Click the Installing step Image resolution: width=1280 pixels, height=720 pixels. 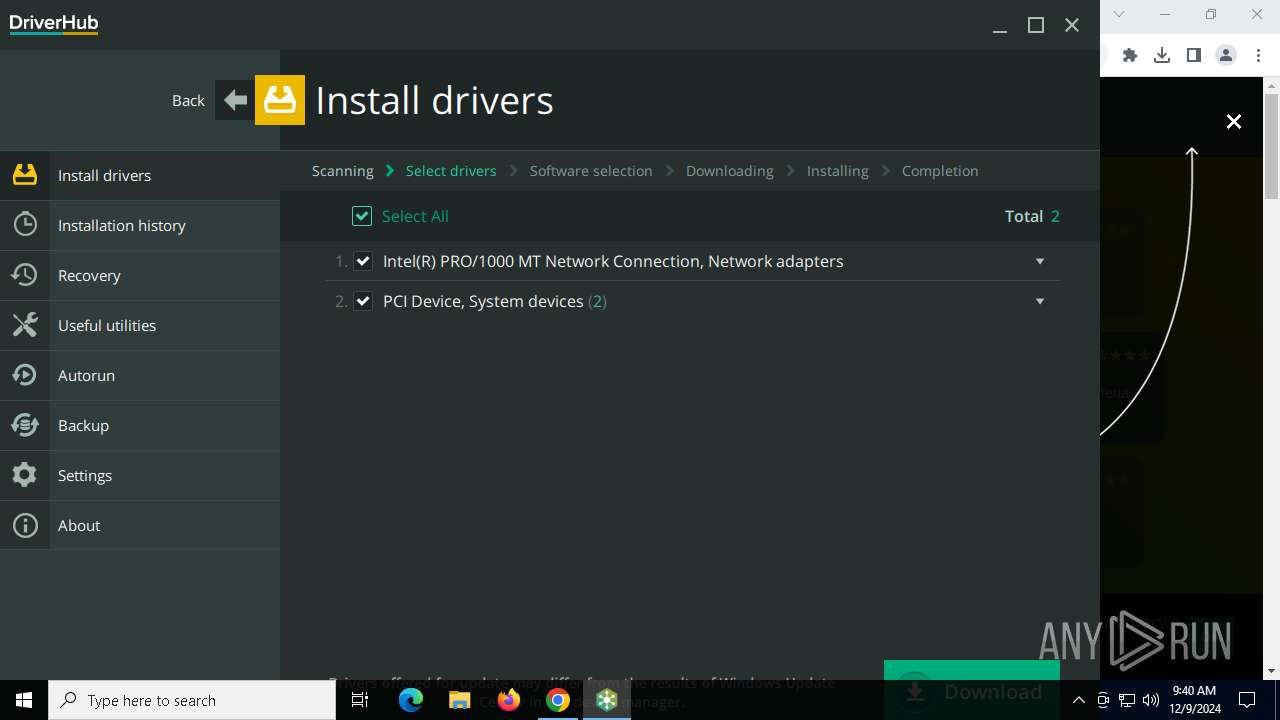point(838,171)
